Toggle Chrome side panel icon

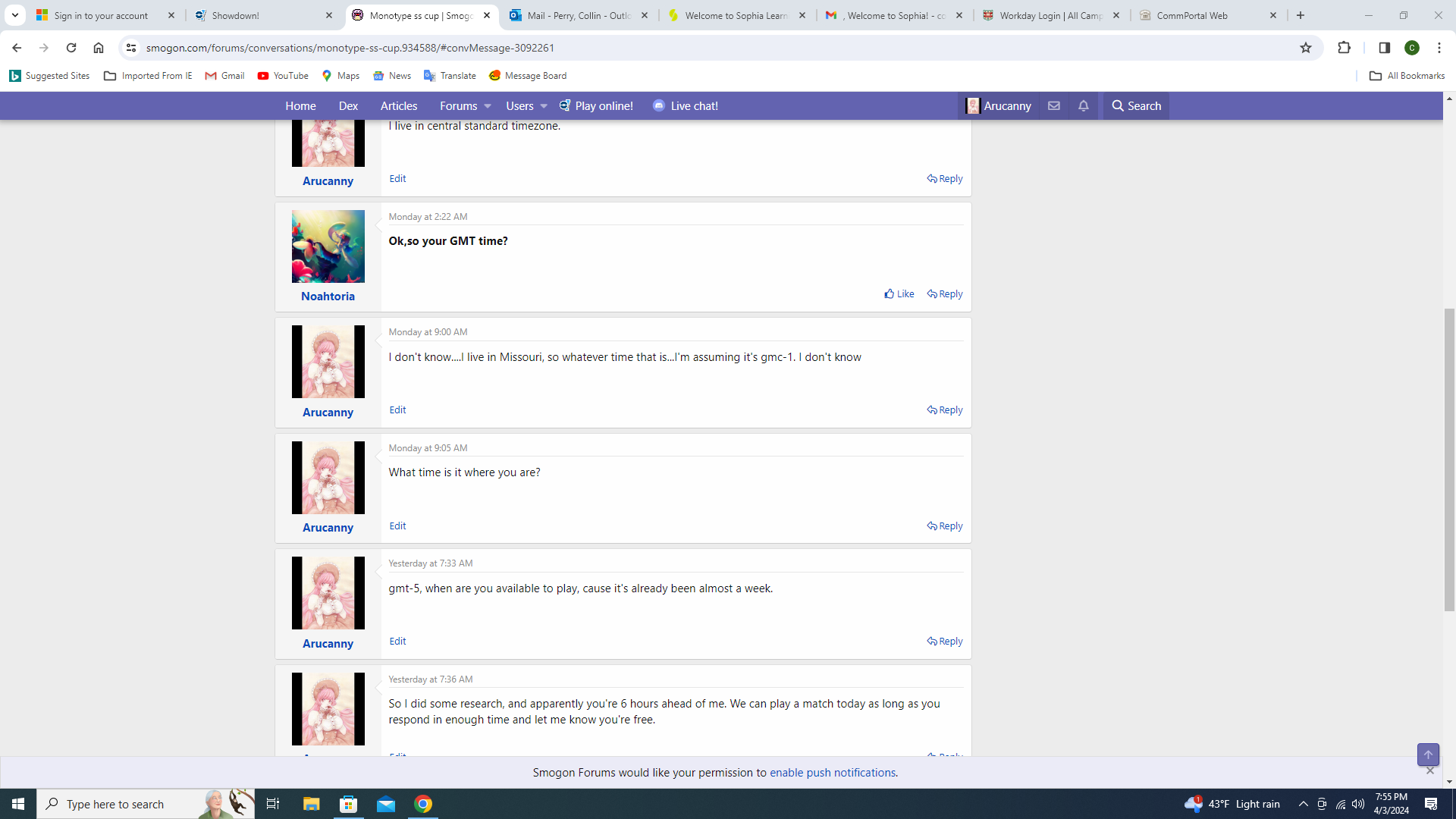click(1384, 48)
